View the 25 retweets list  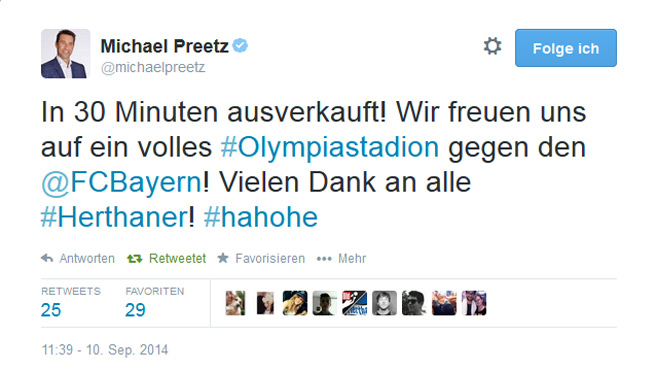pyautogui.click(x=51, y=310)
